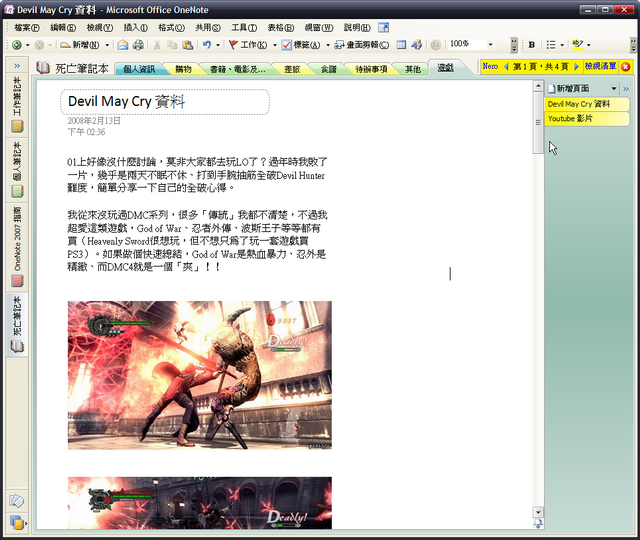Screen dimensions: 640x540
Task: Open the Undo history dropdown arrow
Action: (218, 45)
